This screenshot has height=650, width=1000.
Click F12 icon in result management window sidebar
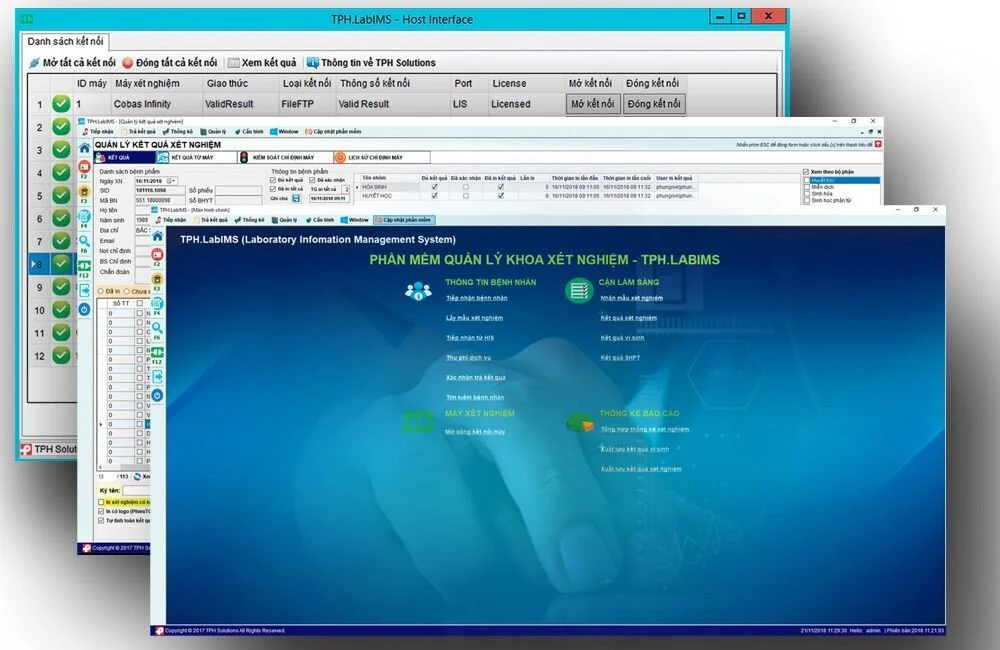[x=85, y=265]
